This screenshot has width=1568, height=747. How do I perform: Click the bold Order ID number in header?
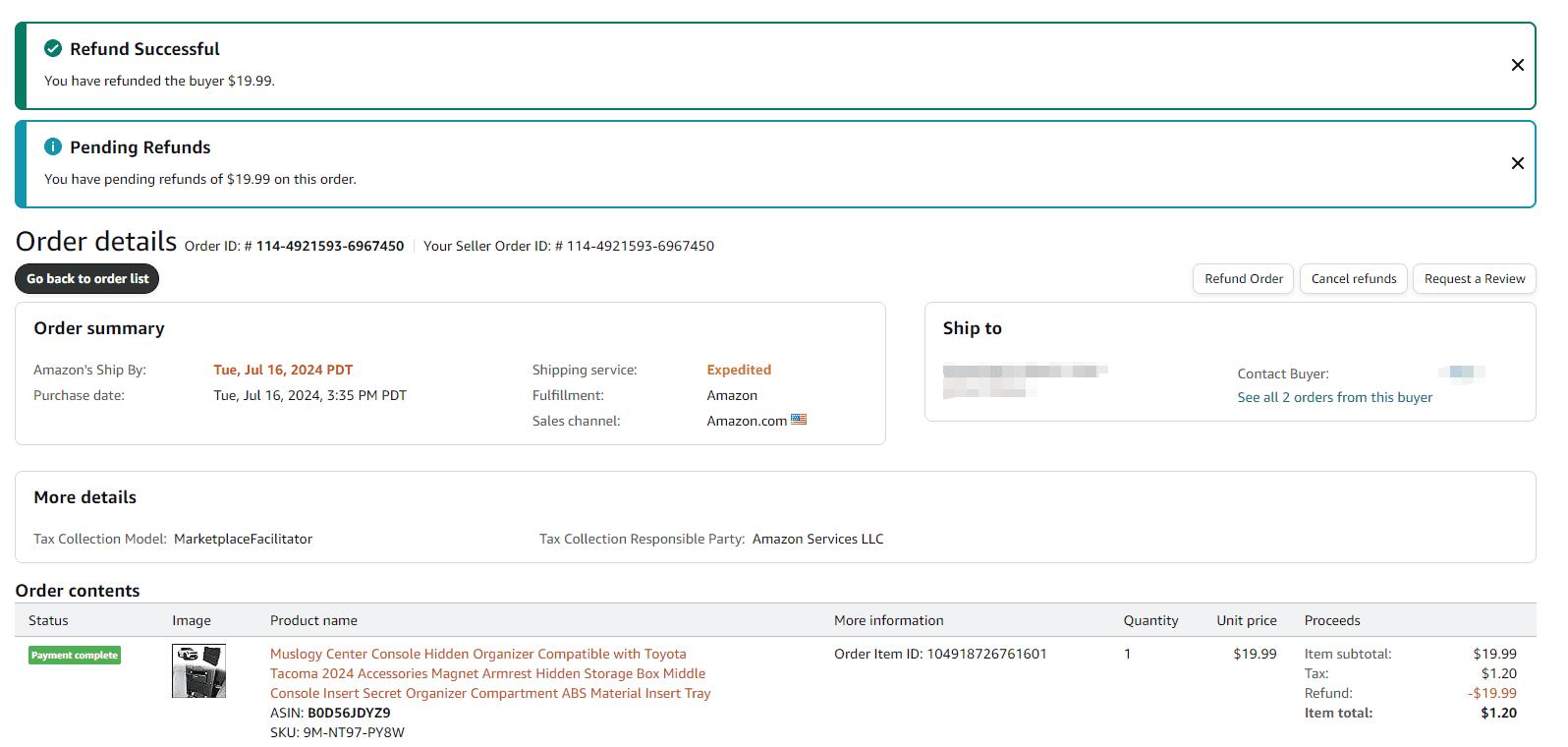pyautogui.click(x=330, y=247)
